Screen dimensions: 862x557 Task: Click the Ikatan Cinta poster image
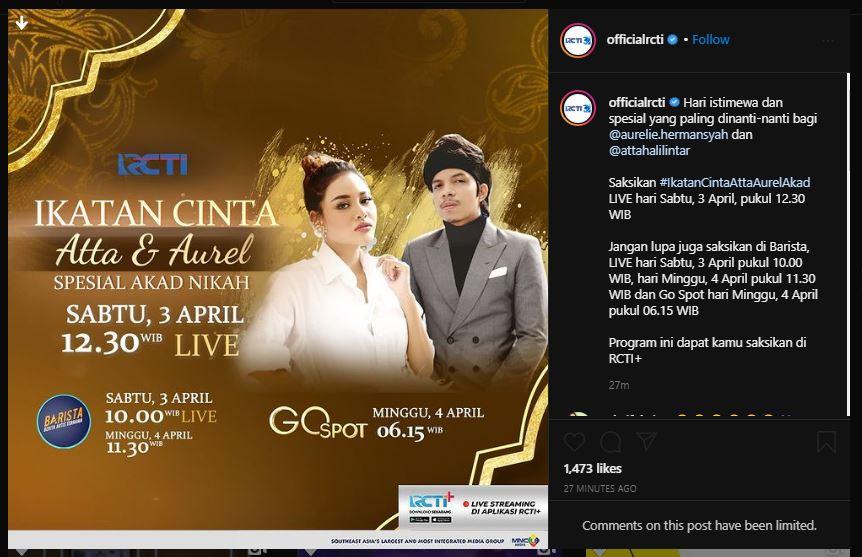278,278
